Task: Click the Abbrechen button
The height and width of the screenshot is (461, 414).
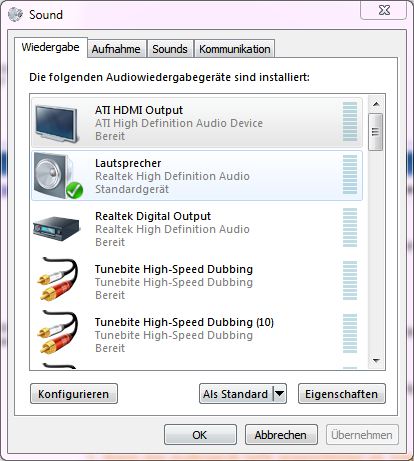Action: tap(281, 435)
